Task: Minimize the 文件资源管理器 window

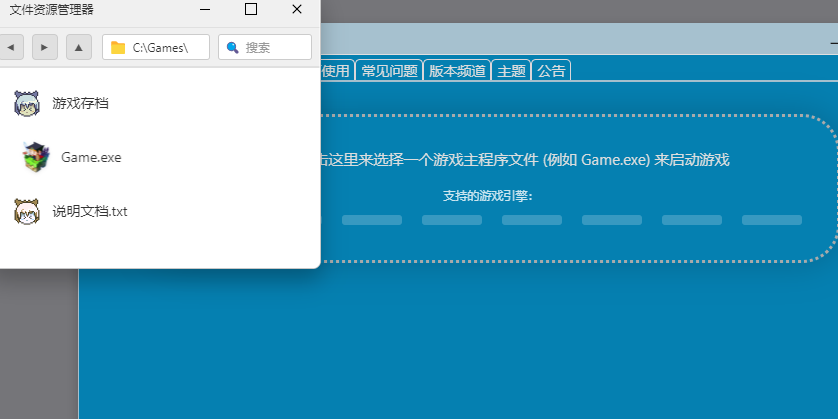Action: pyautogui.click(x=205, y=9)
